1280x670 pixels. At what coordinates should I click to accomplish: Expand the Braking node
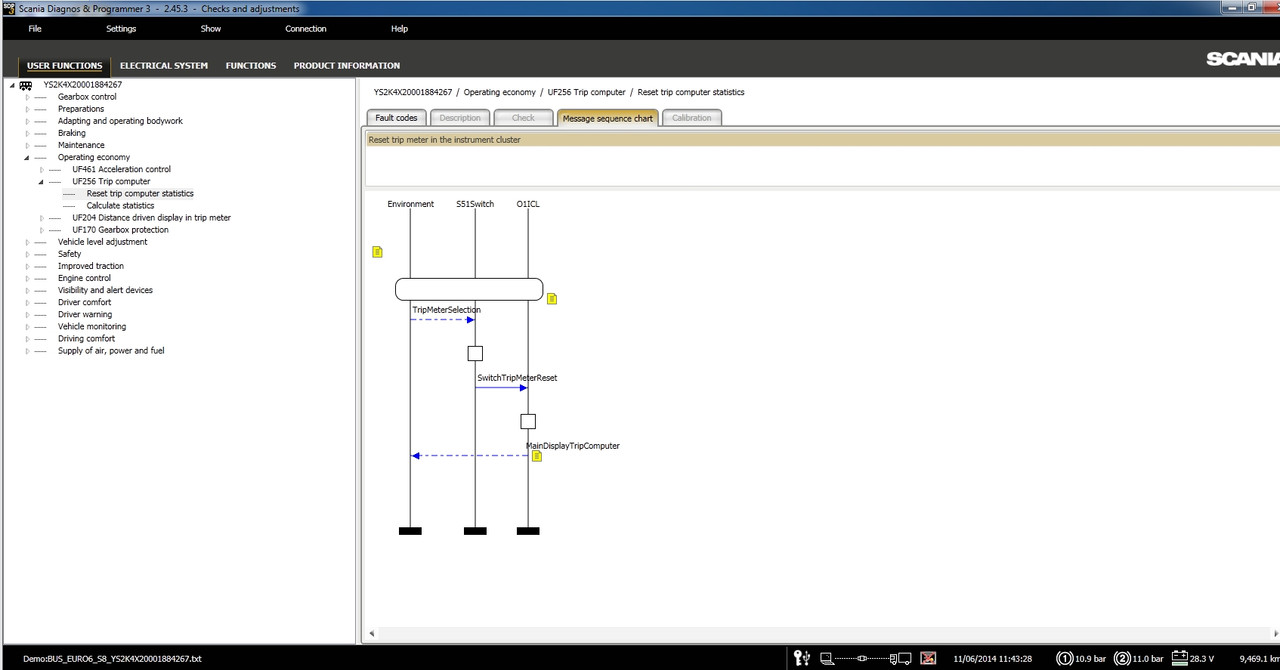[x=27, y=133]
